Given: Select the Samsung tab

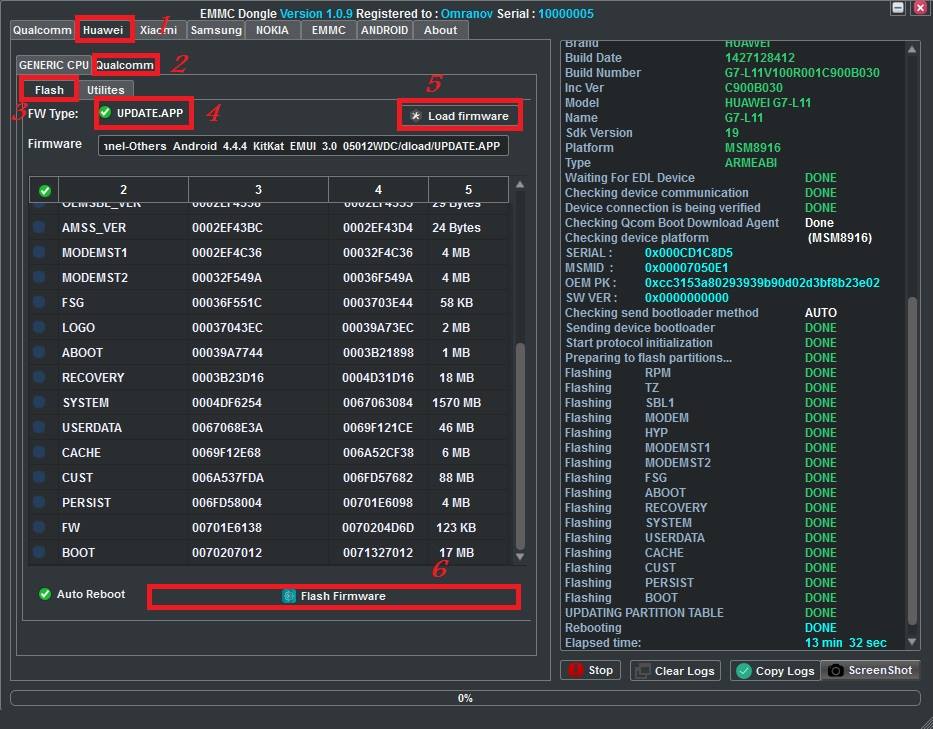Looking at the screenshot, I should tap(216, 30).
